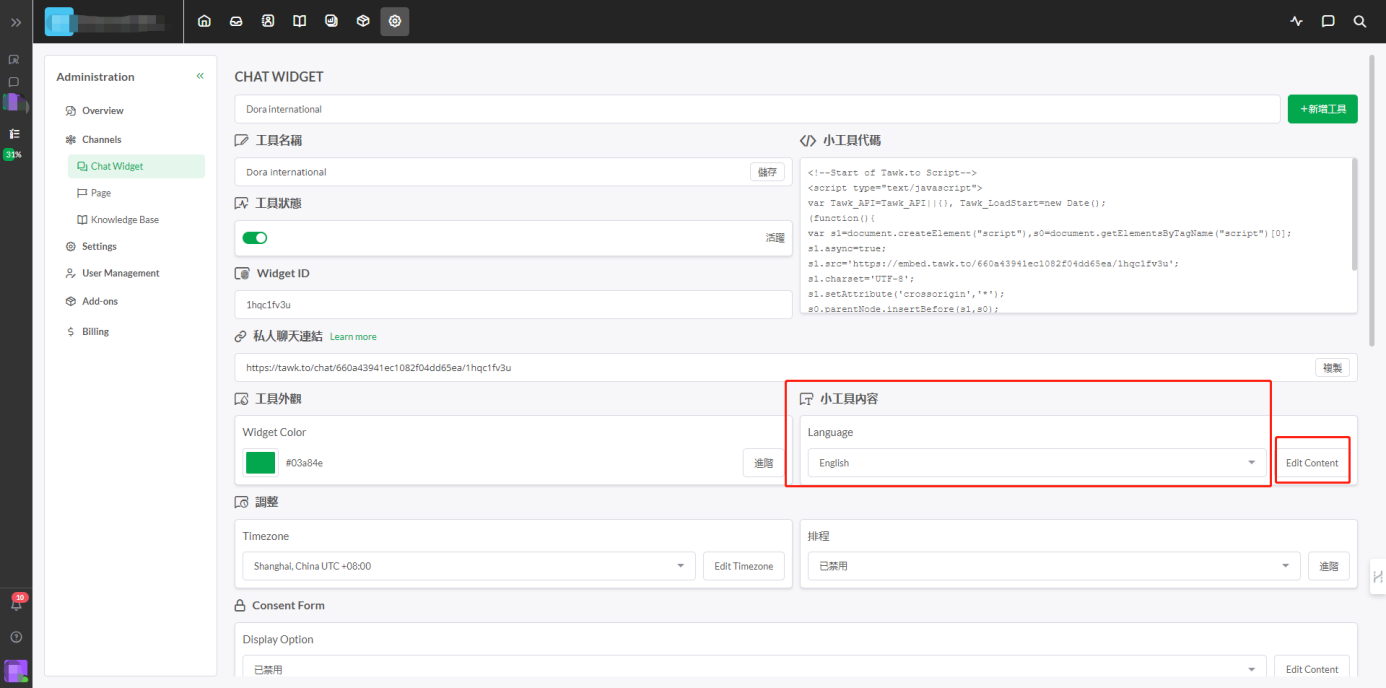Open User Management in sidebar

[x=120, y=273]
